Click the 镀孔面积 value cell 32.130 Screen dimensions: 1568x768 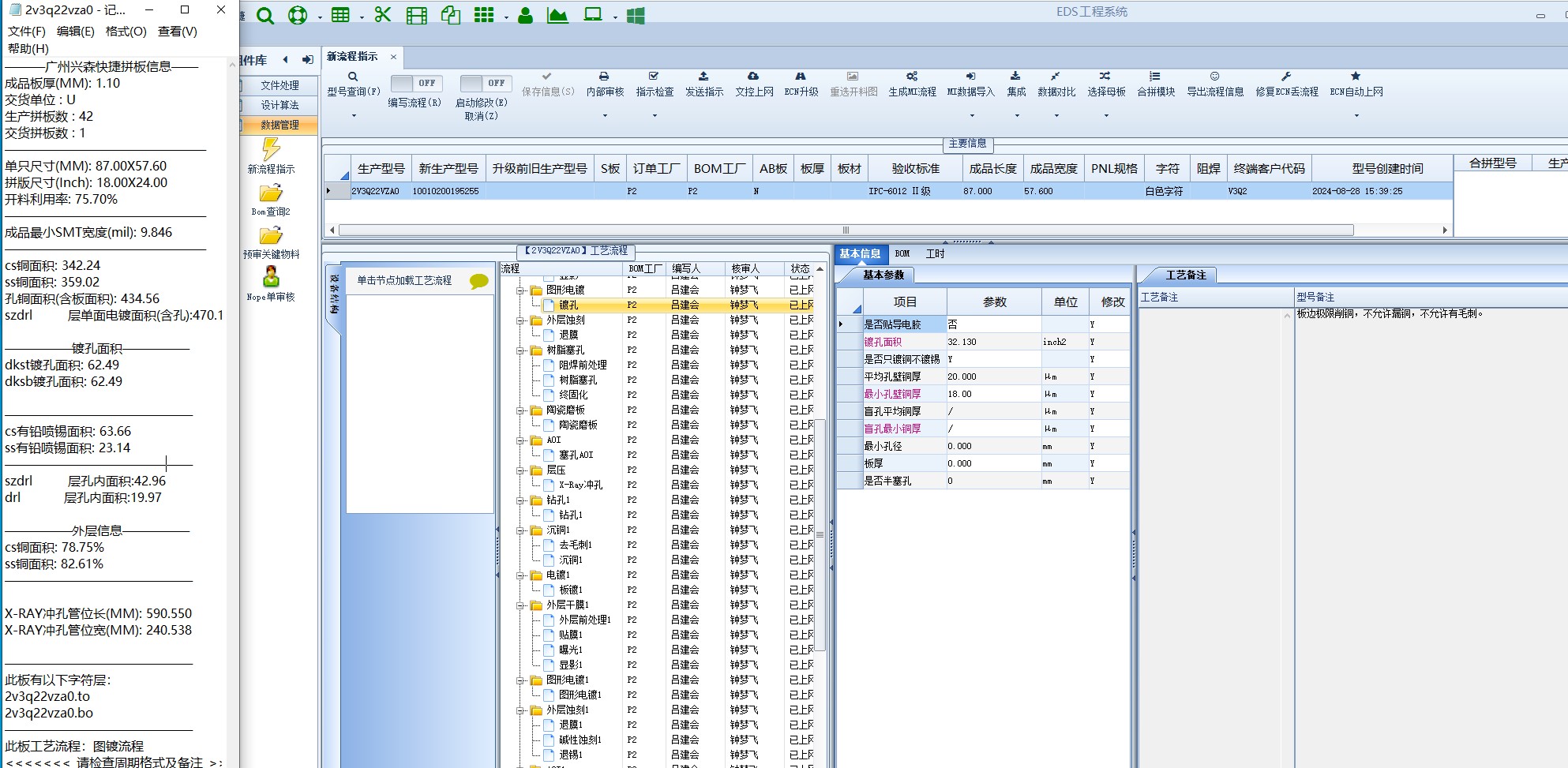pos(993,342)
